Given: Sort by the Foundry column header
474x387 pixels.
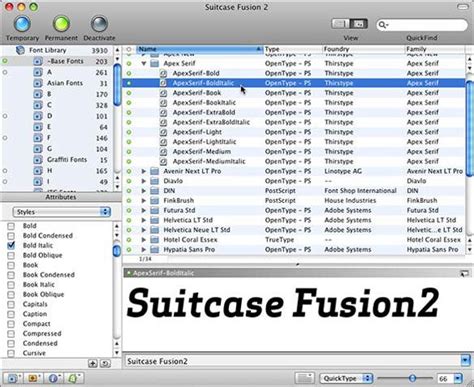Looking at the screenshot, I should (x=363, y=49).
